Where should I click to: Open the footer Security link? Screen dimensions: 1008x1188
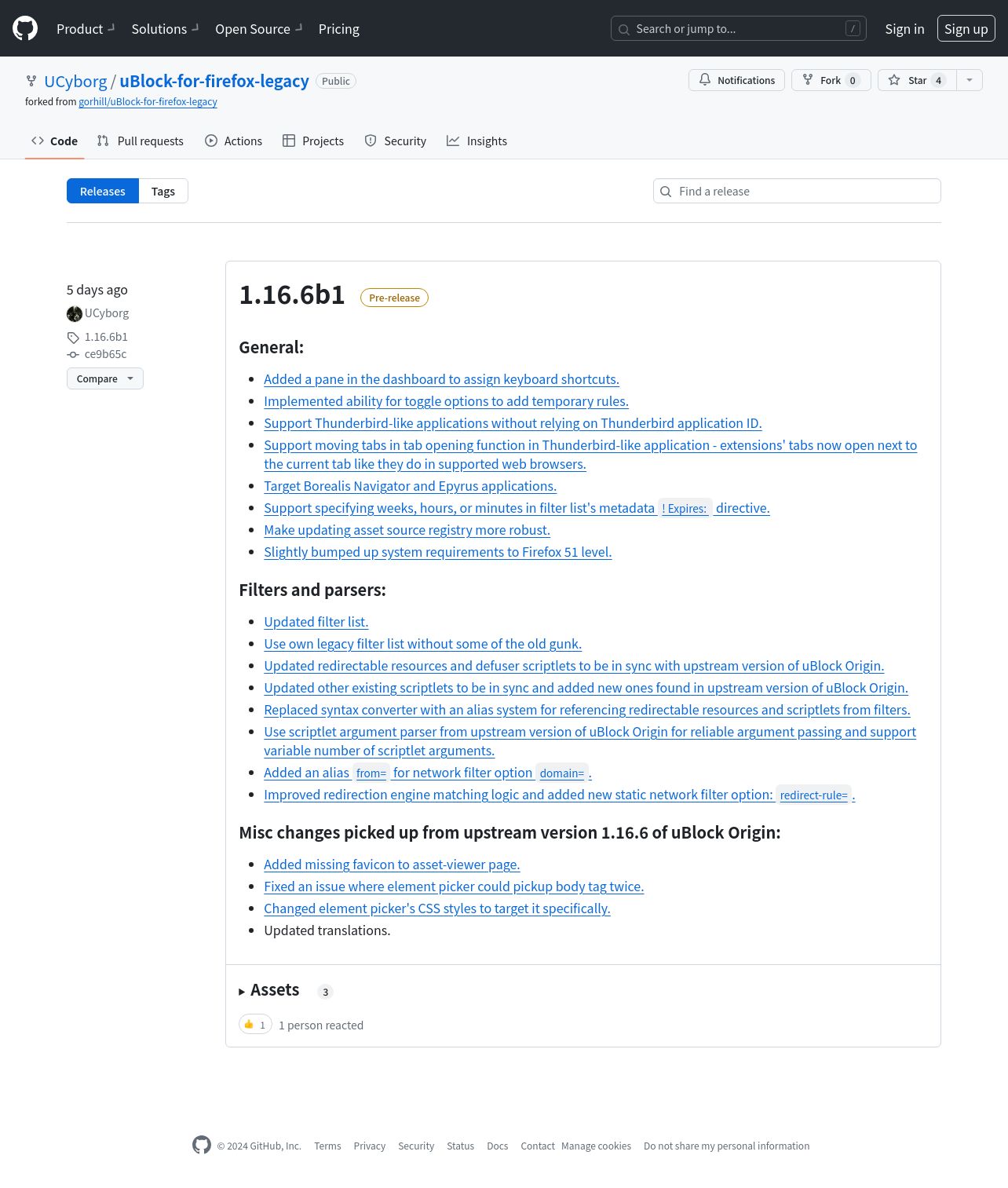416,1146
